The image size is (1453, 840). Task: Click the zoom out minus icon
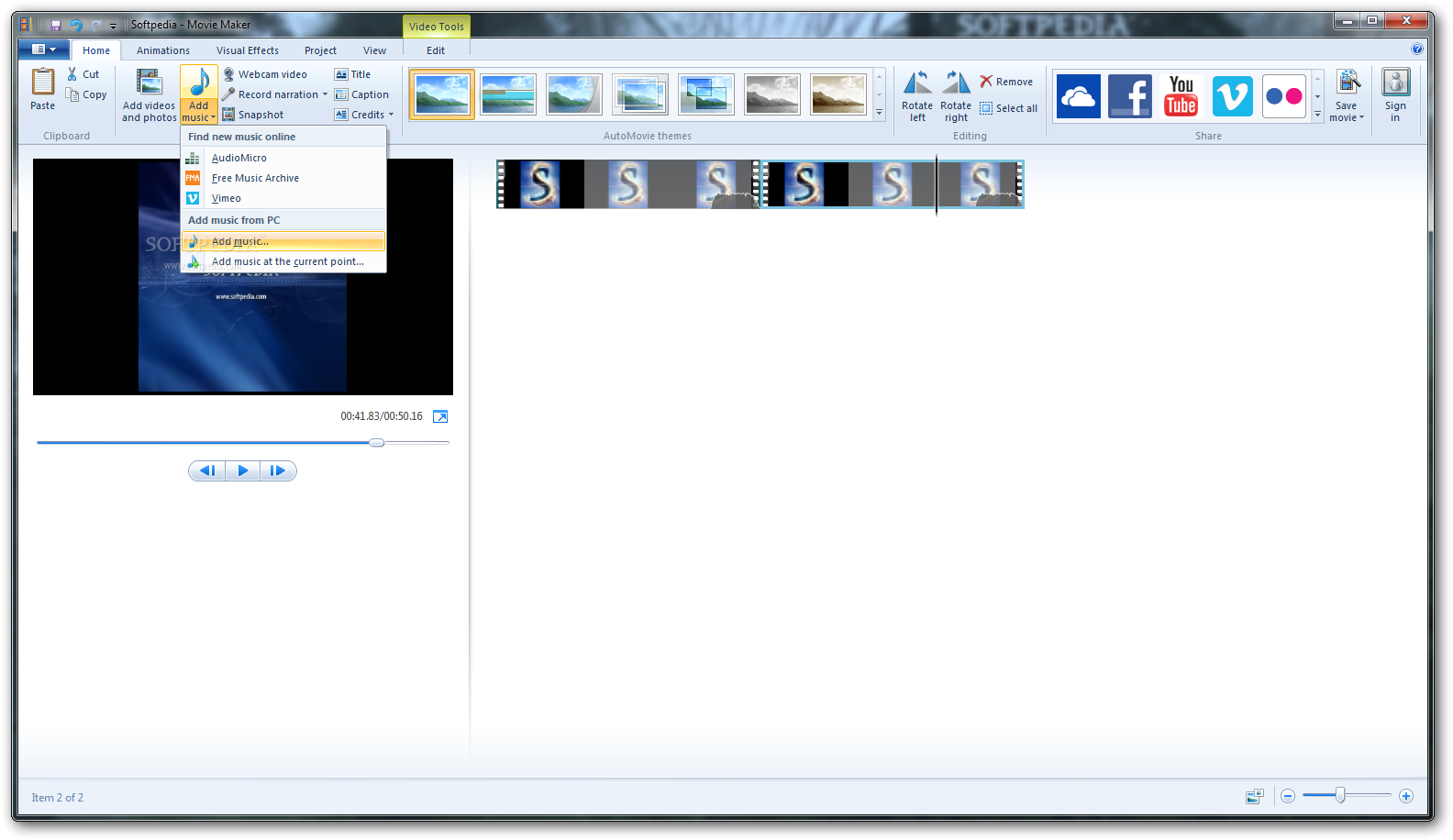pyautogui.click(x=1288, y=796)
